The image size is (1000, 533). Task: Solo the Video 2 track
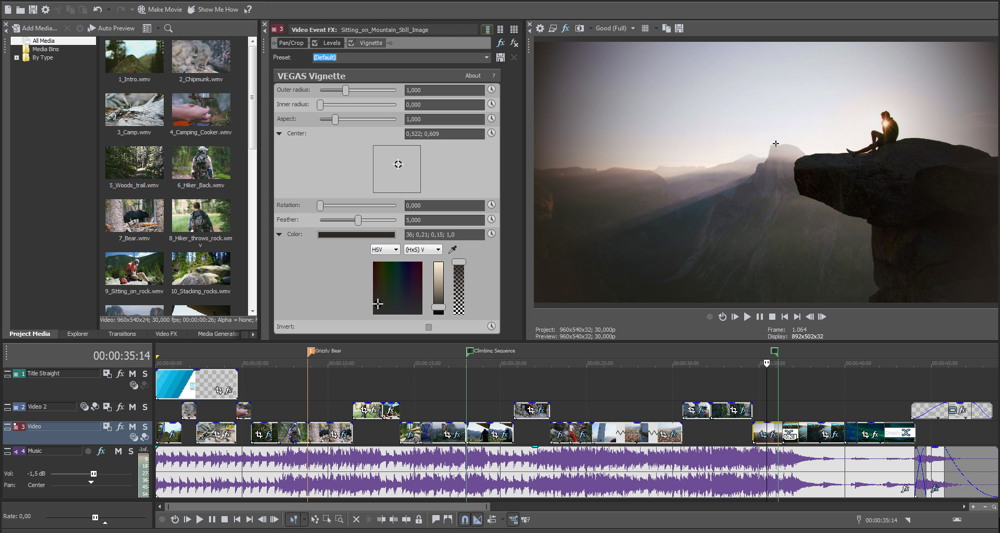143,407
